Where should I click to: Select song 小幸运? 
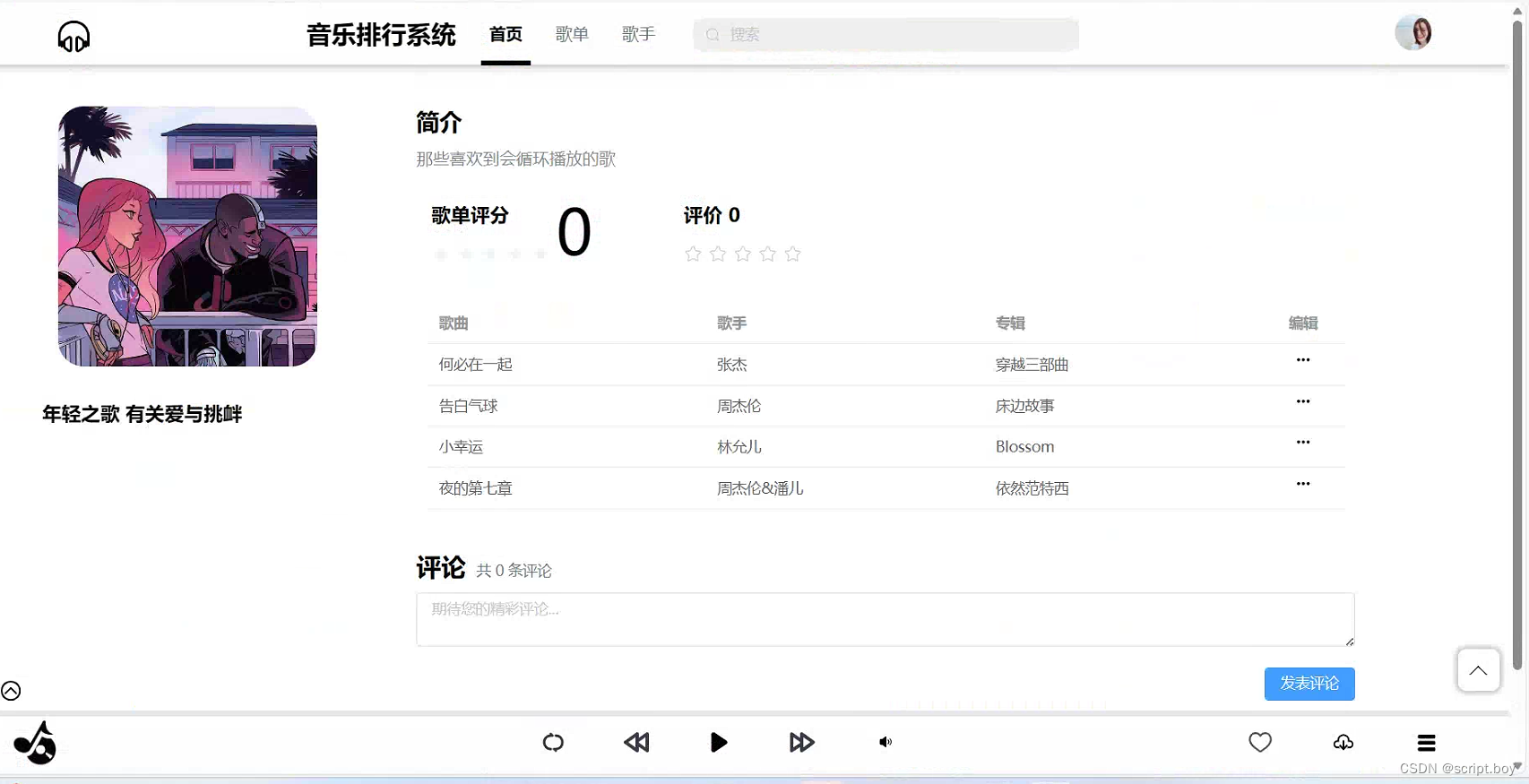tap(461, 447)
